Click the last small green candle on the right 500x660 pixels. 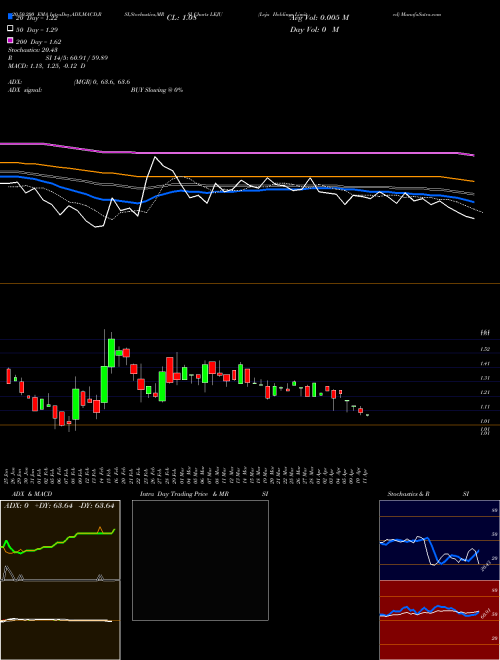[x=367, y=415]
